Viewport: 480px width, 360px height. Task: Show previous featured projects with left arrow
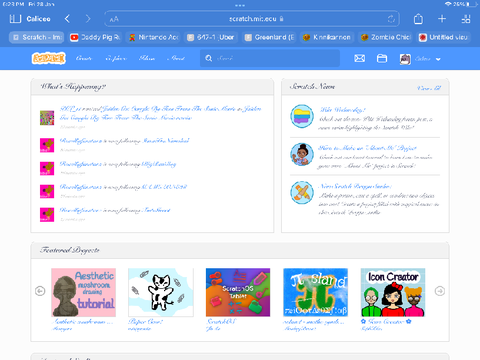(40, 291)
